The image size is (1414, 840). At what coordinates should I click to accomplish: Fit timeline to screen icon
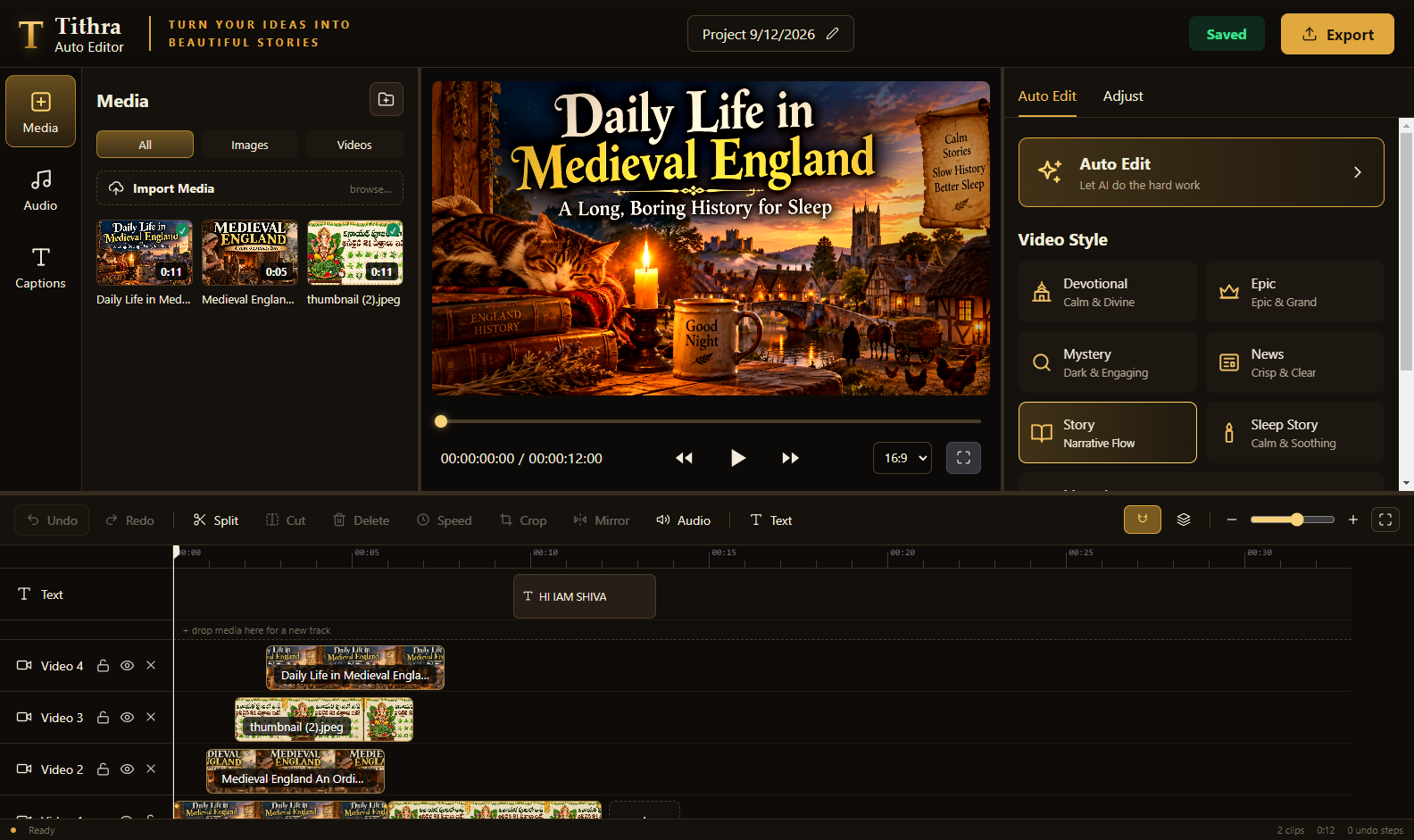click(x=1385, y=520)
